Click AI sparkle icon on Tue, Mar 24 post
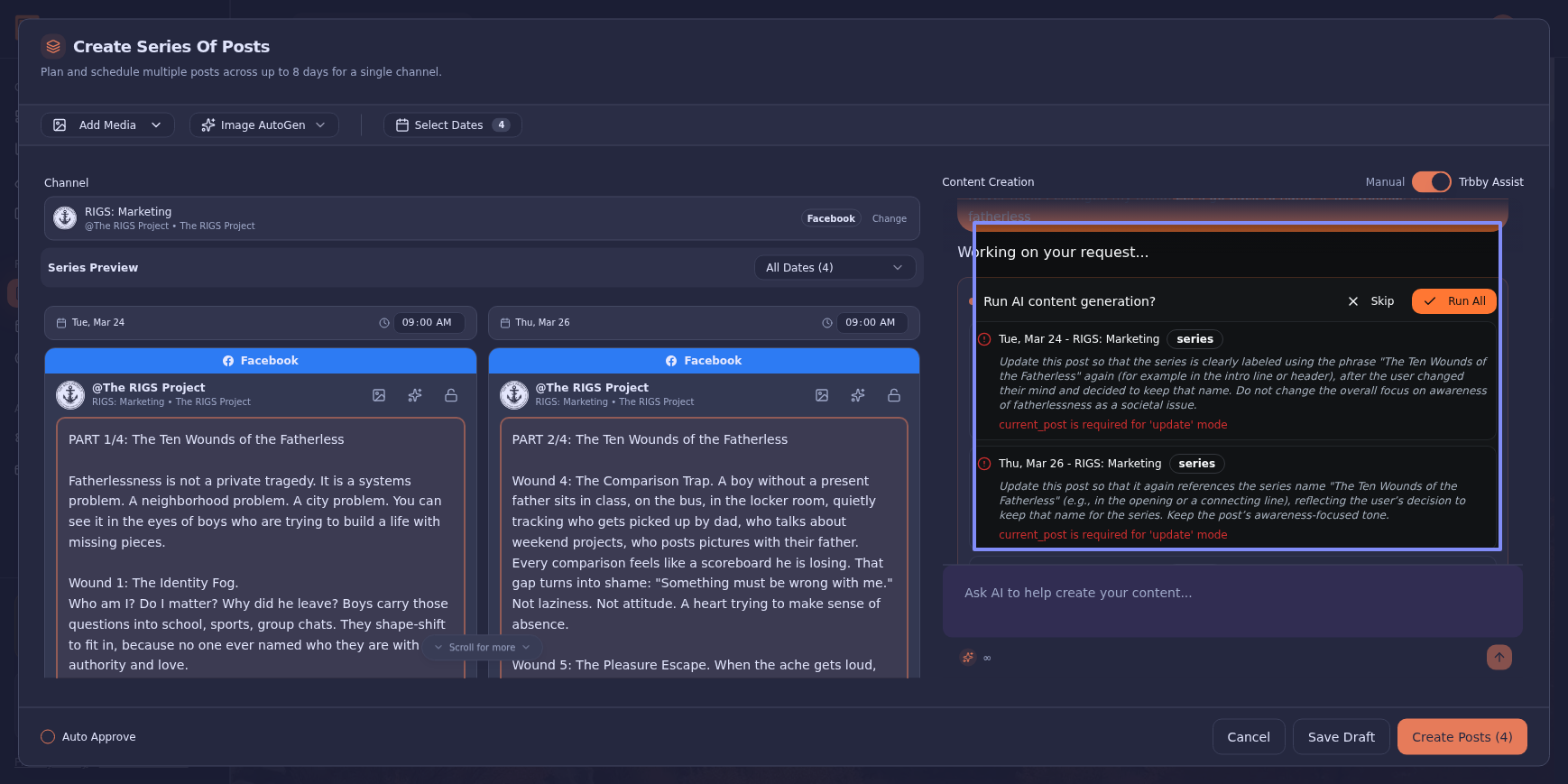Image resolution: width=1568 pixels, height=784 pixels. point(415,395)
